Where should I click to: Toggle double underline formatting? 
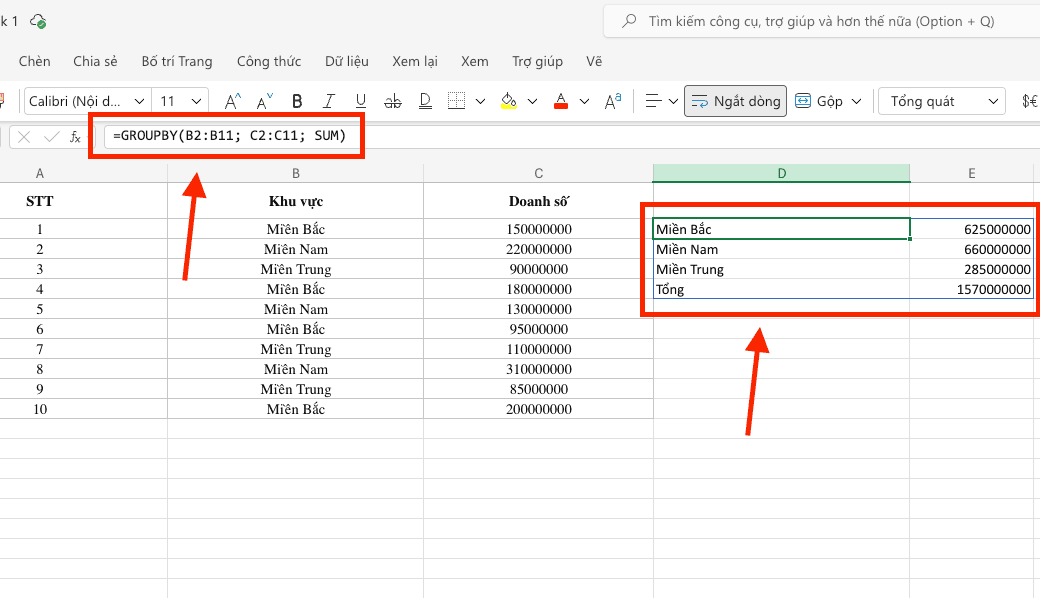pyautogui.click(x=425, y=101)
